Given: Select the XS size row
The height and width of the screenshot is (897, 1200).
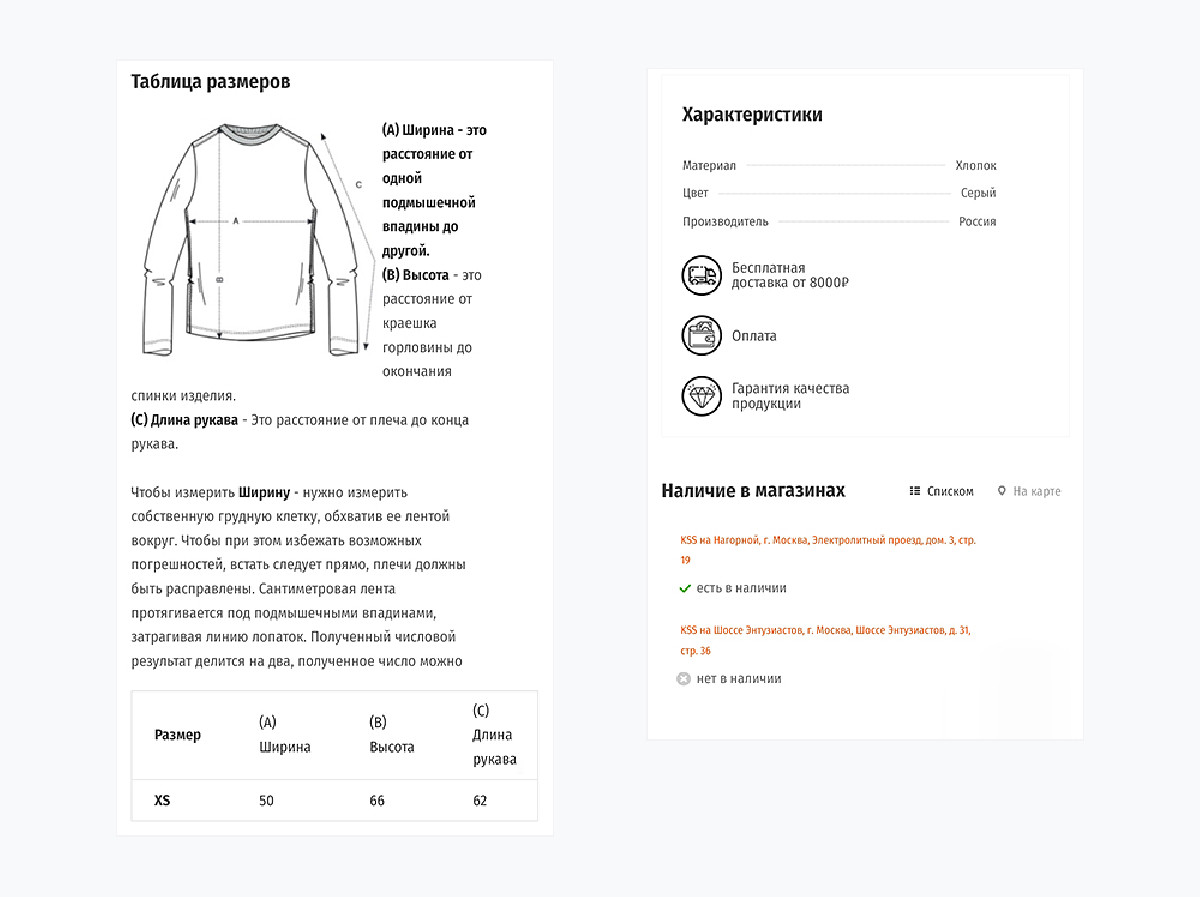Looking at the screenshot, I should [163, 801].
